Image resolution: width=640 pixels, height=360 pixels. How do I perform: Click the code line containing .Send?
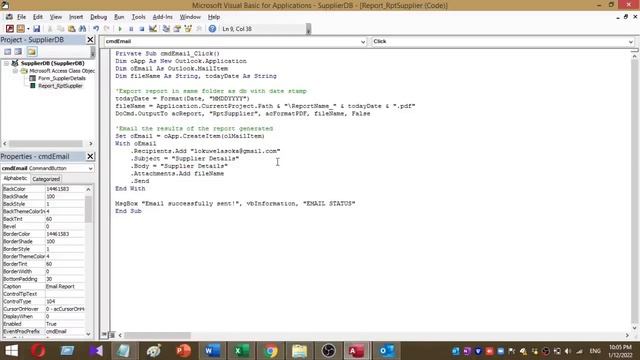(x=140, y=181)
